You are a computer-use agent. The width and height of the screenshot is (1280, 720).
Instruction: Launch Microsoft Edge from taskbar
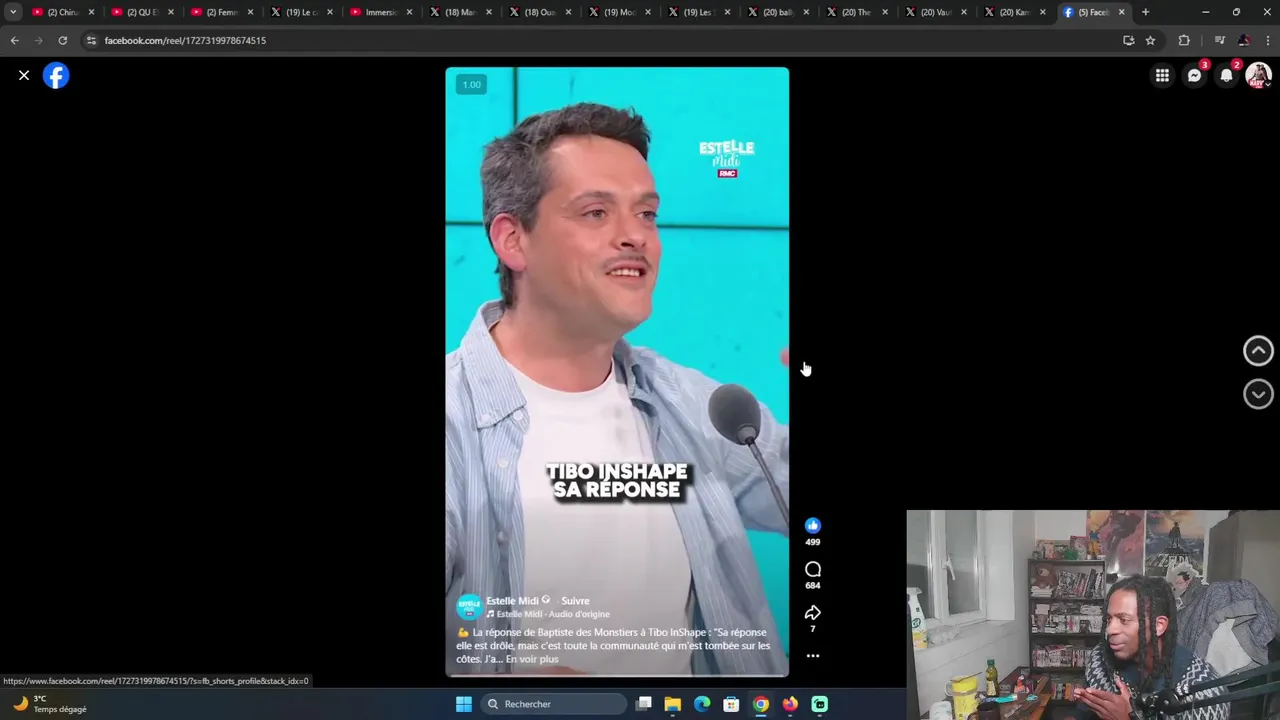pyautogui.click(x=702, y=704)
